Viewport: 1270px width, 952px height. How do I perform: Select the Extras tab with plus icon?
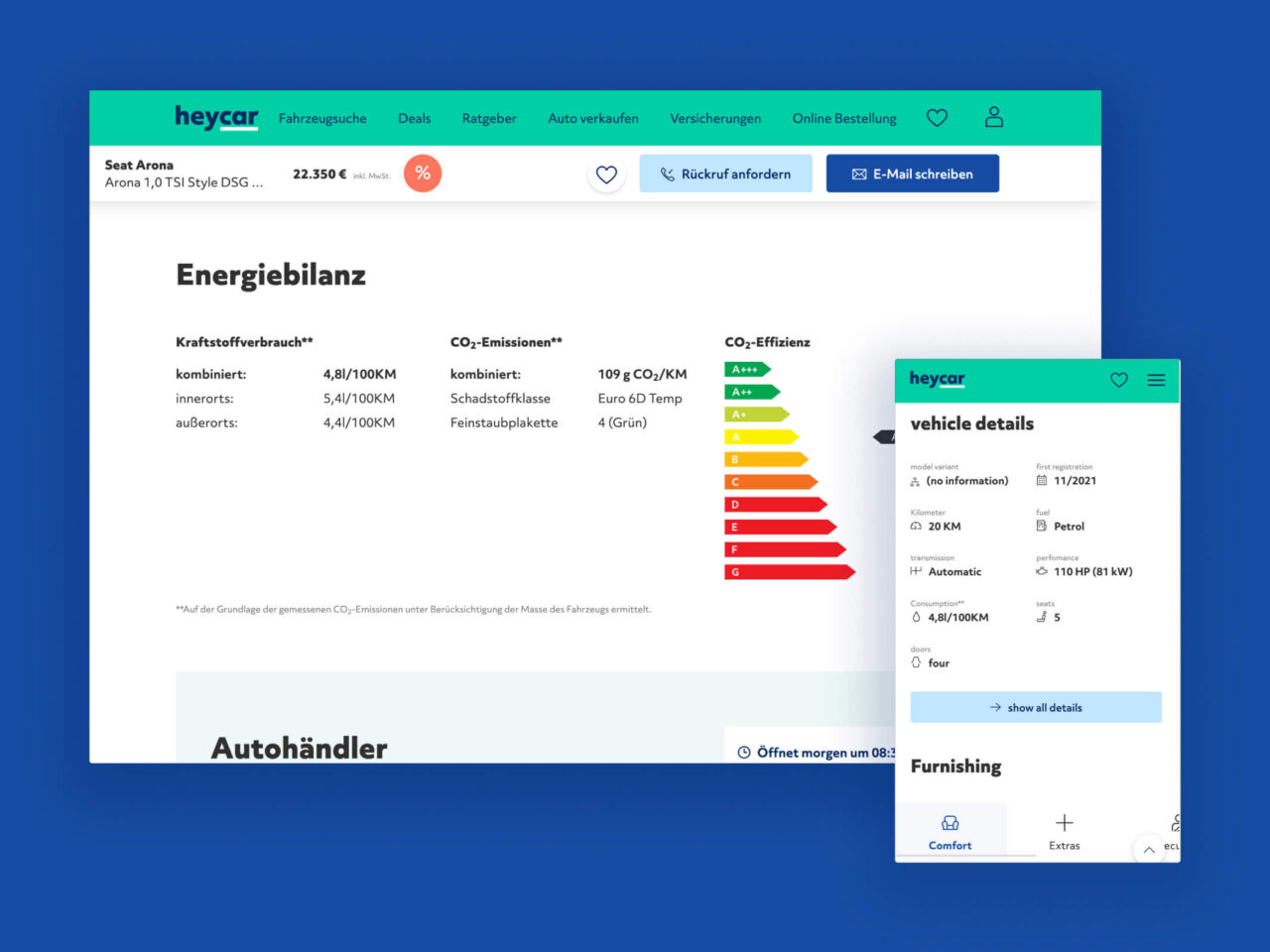[x=1064, y=832]
